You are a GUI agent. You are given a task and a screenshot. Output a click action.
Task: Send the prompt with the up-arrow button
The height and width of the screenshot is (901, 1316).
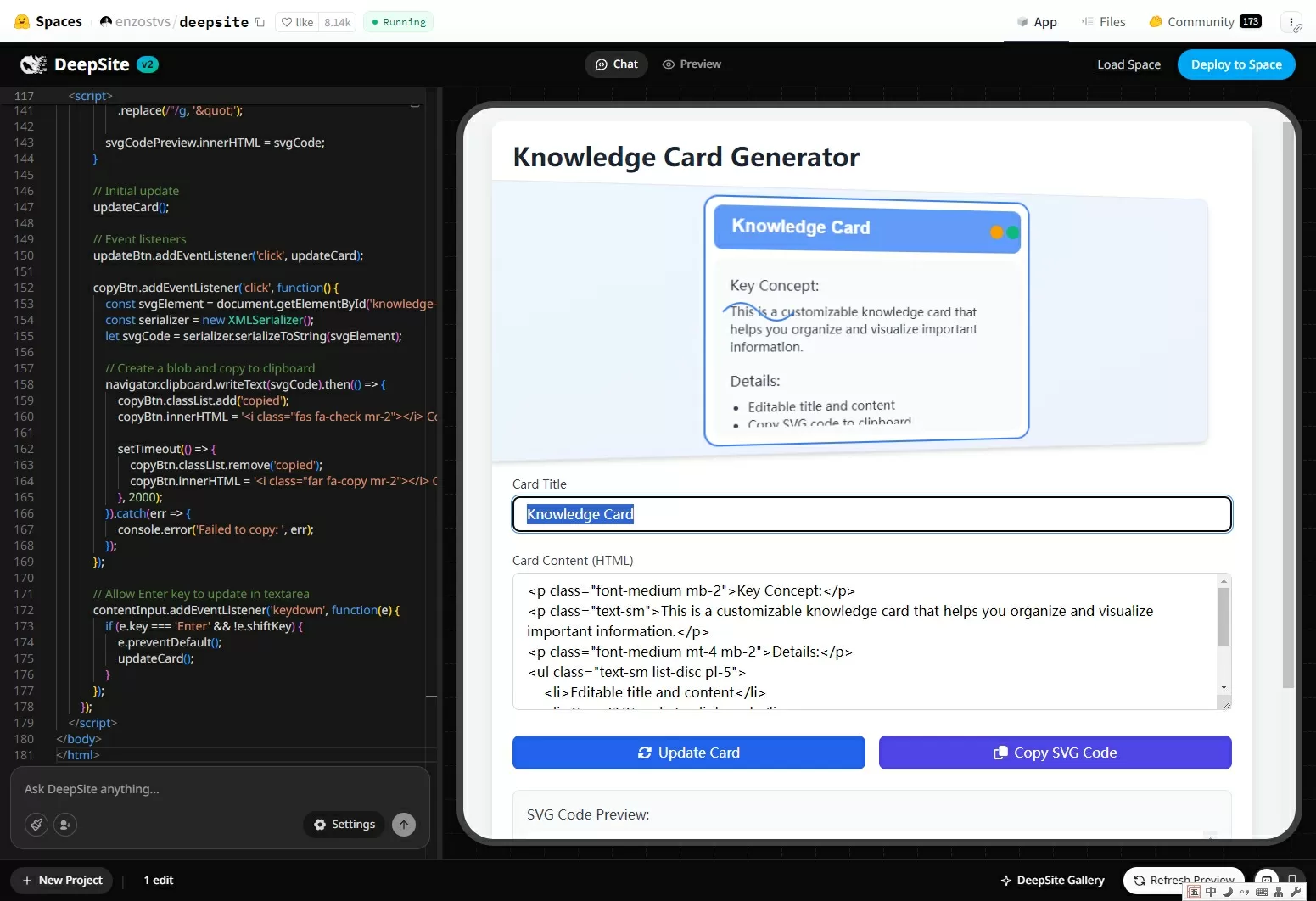click(x=404, y=824)
